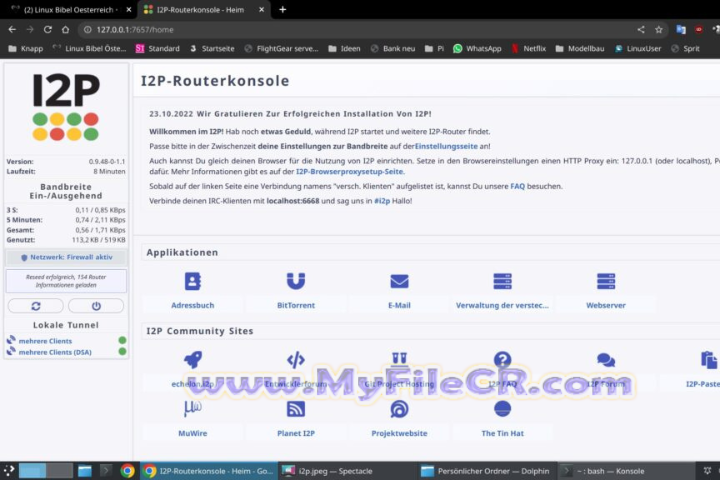The height and width of the screenshot is (480, 720).
Task: Open the Startseite bookmark
Action: pos(212,48)
